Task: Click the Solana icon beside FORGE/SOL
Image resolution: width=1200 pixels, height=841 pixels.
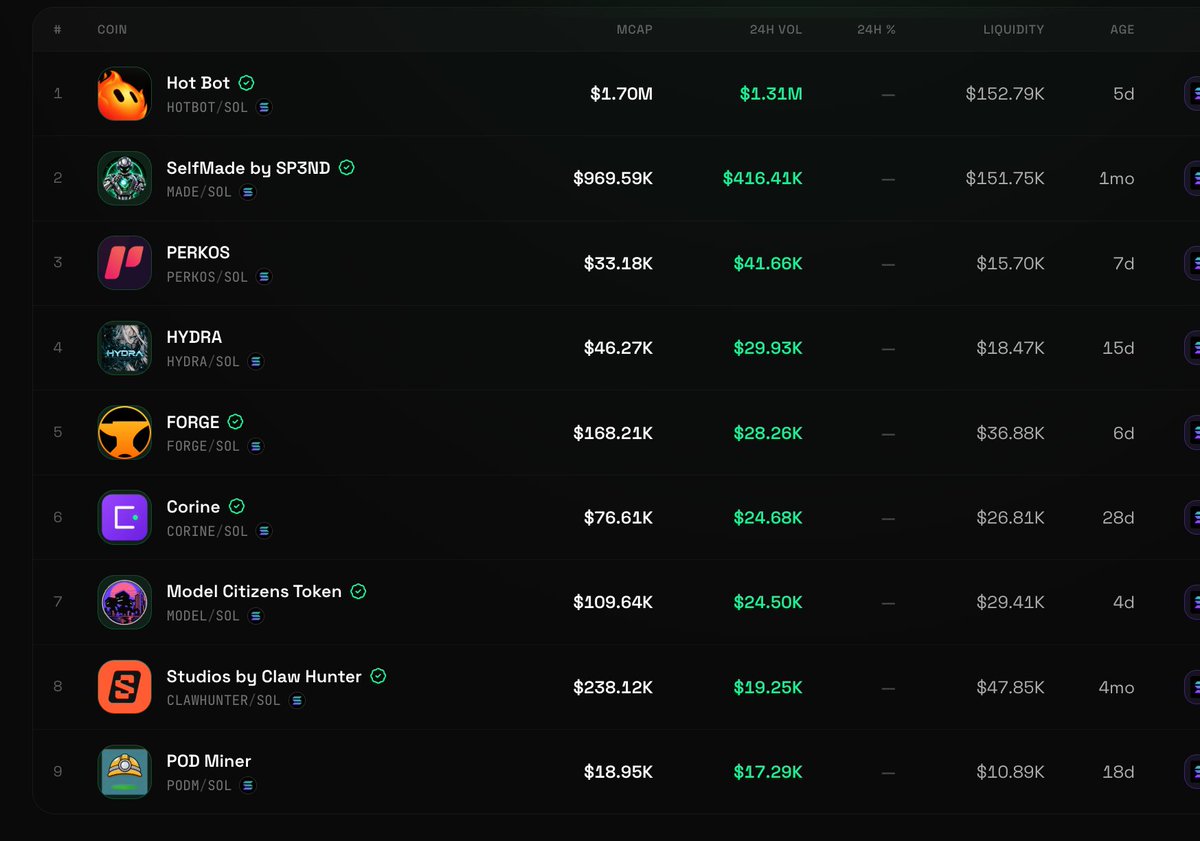Action: pyautogui.click(x=256, y=446)
